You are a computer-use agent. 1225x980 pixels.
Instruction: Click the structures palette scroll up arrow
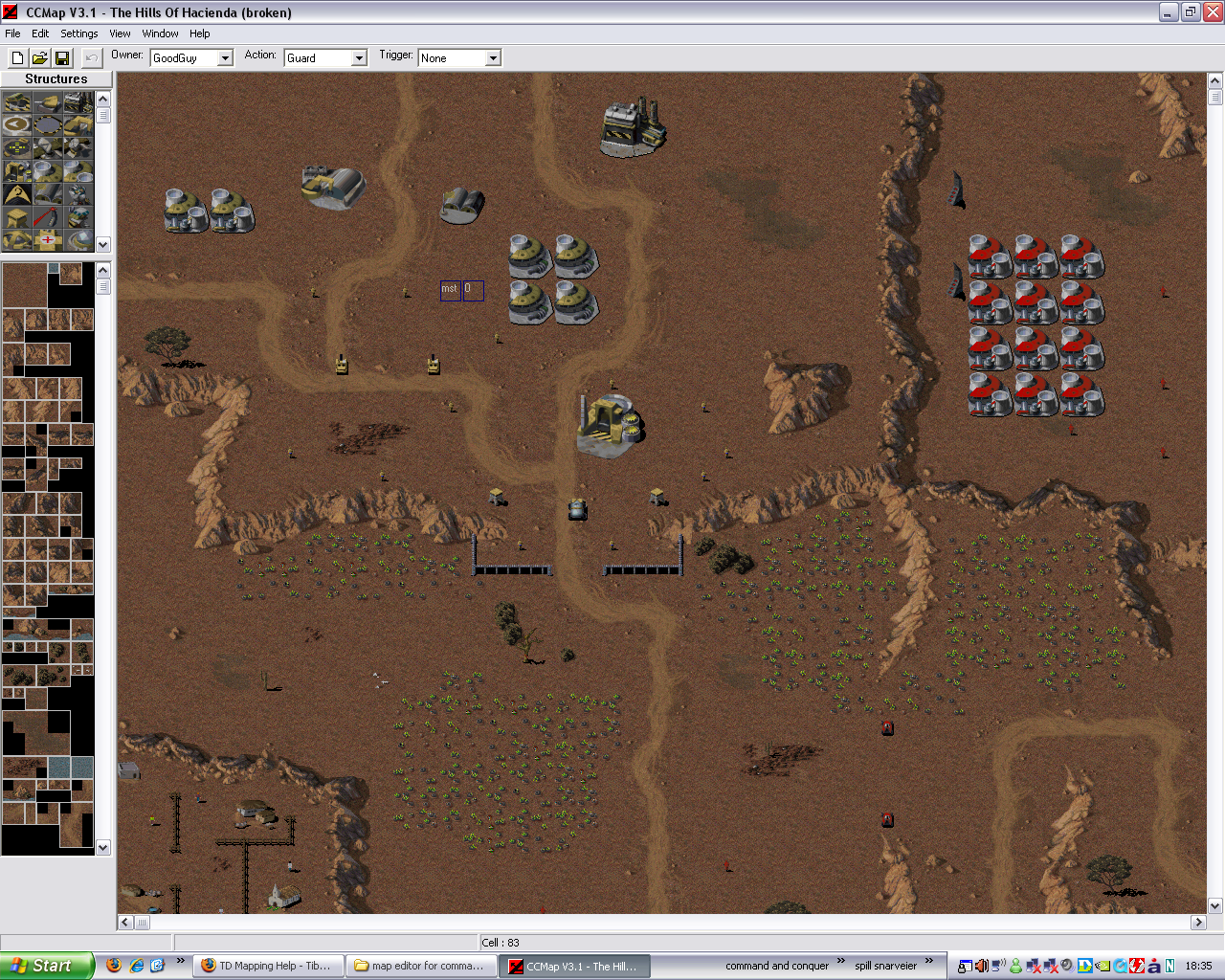(x=103, y=99)
